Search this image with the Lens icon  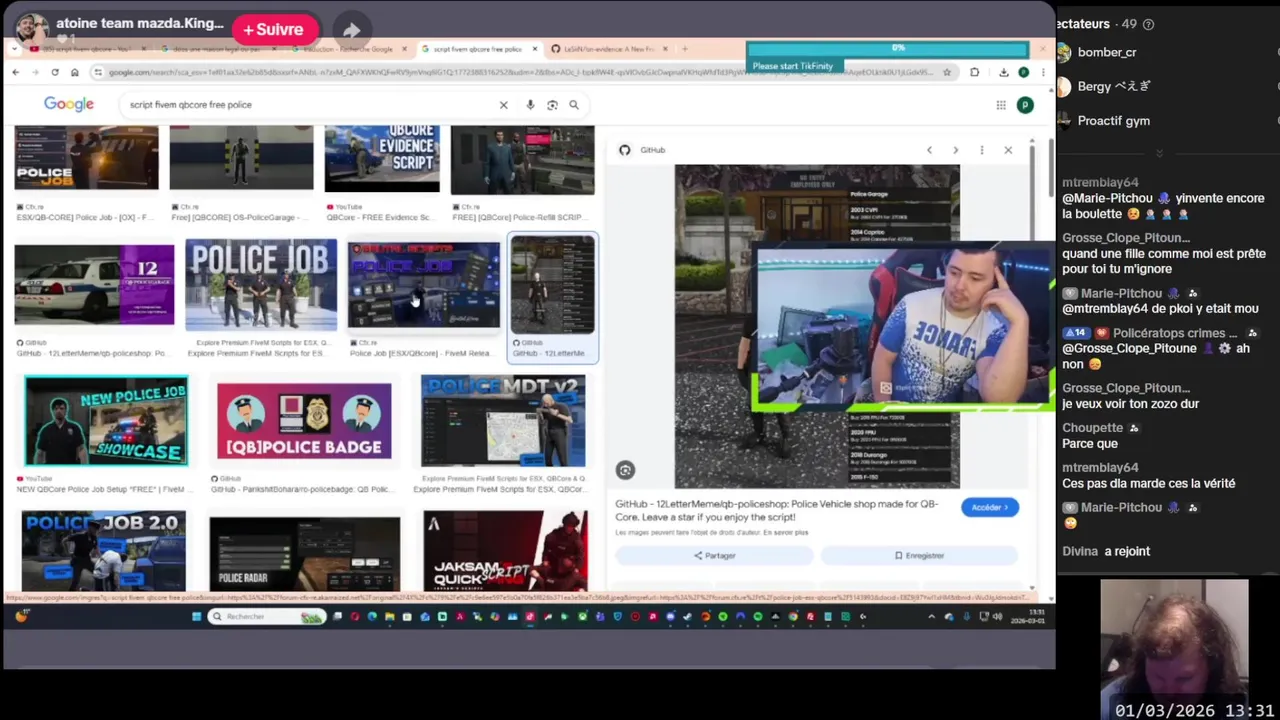(625, 470)
